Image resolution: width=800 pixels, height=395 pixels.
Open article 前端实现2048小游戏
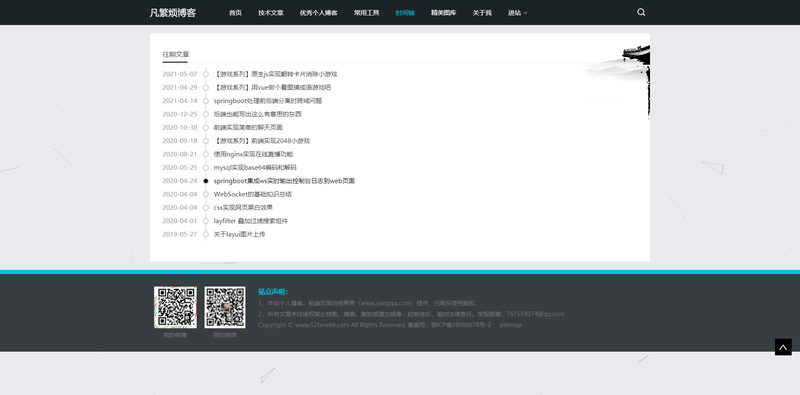[x=262, y=141]
